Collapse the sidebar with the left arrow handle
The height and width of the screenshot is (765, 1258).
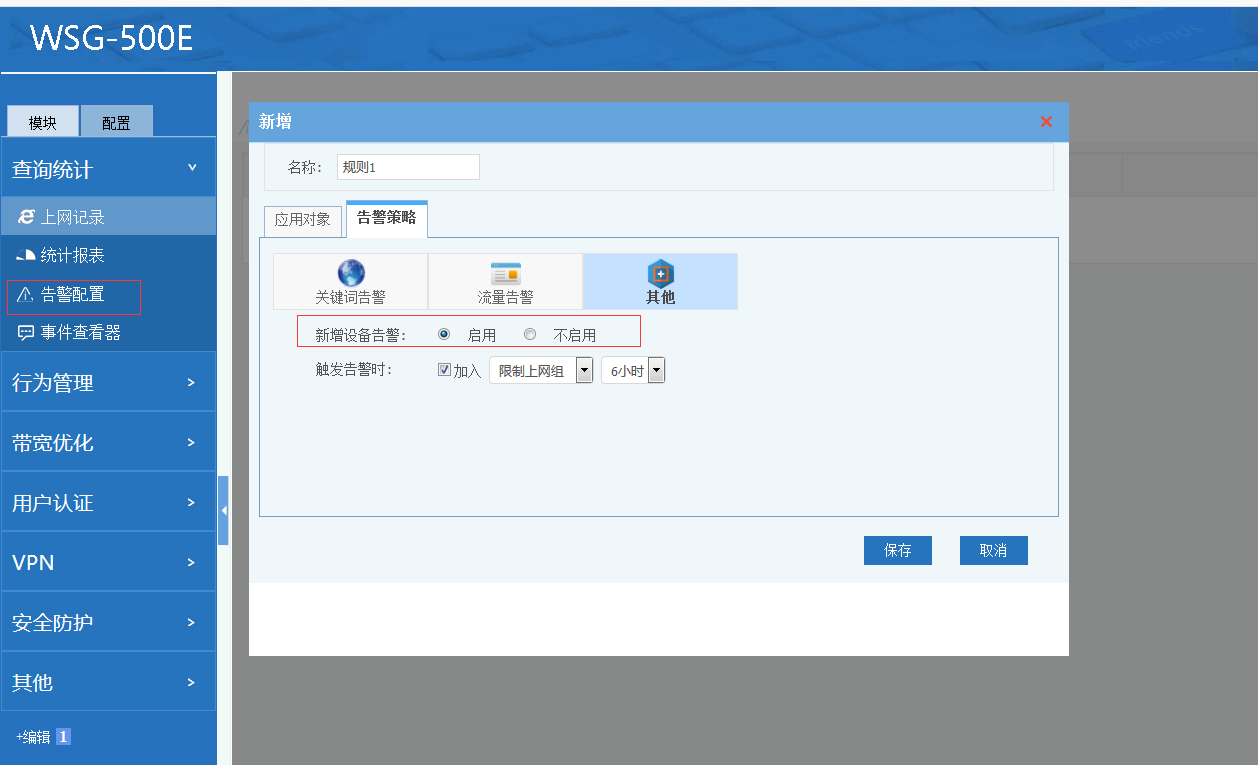coord(223,510)
